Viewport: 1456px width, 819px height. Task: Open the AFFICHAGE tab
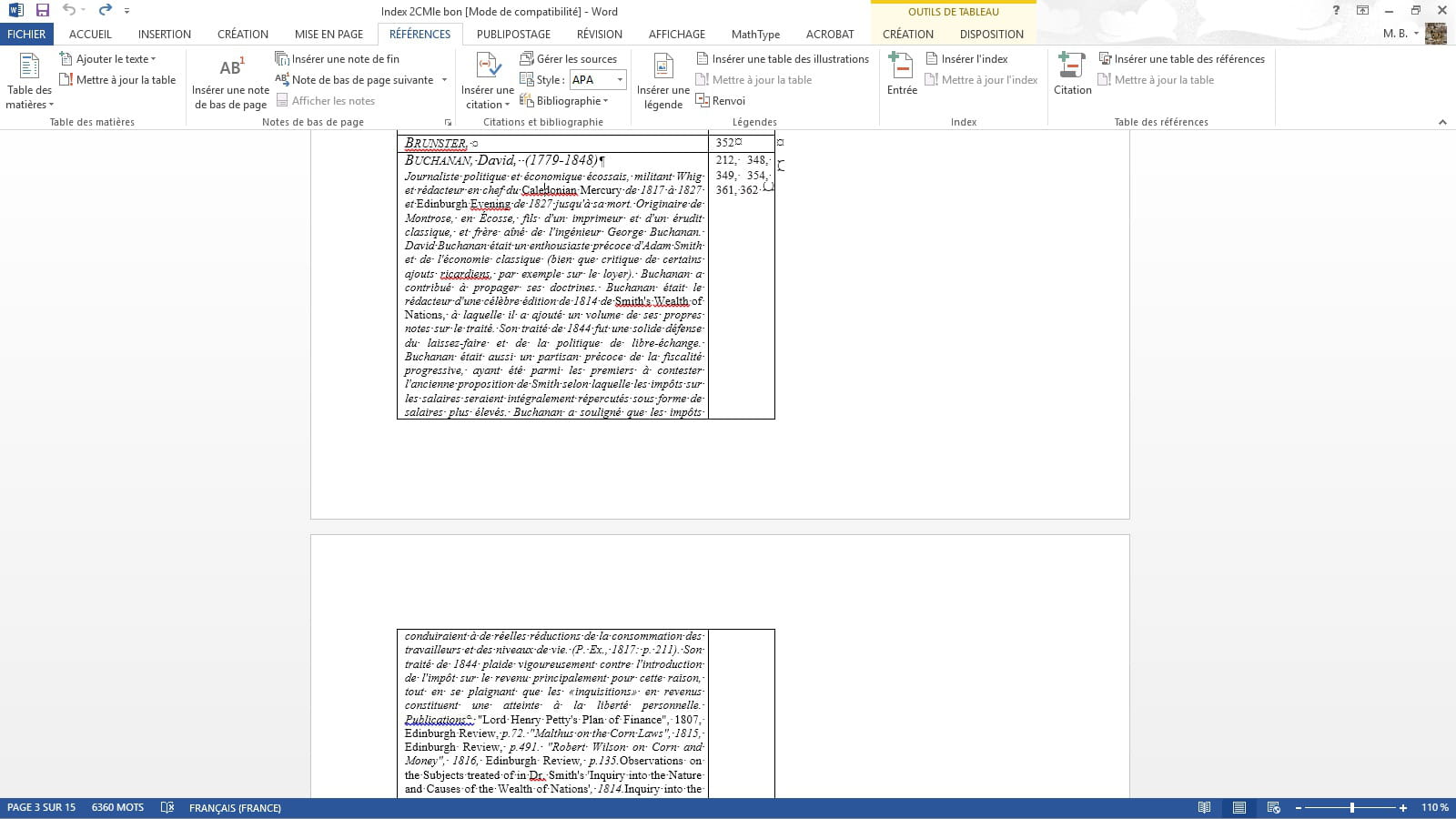[x=677, y=34]
